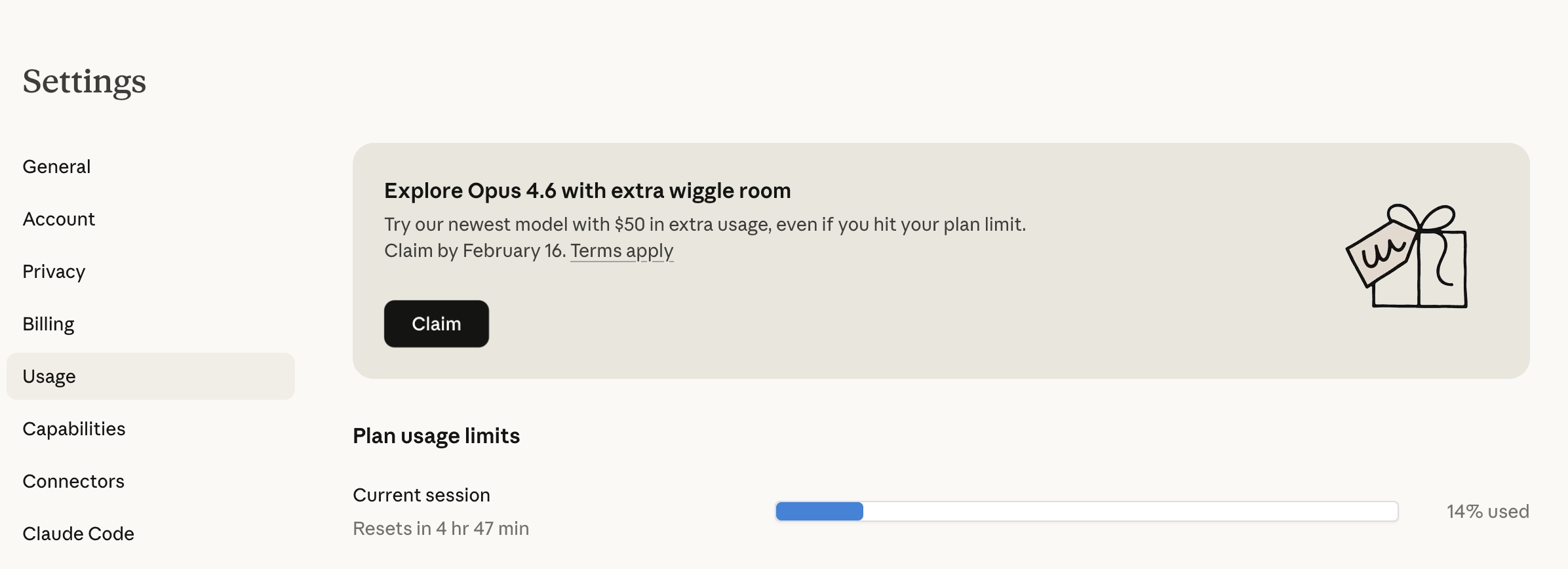Open the General settings section

point(56,167)
